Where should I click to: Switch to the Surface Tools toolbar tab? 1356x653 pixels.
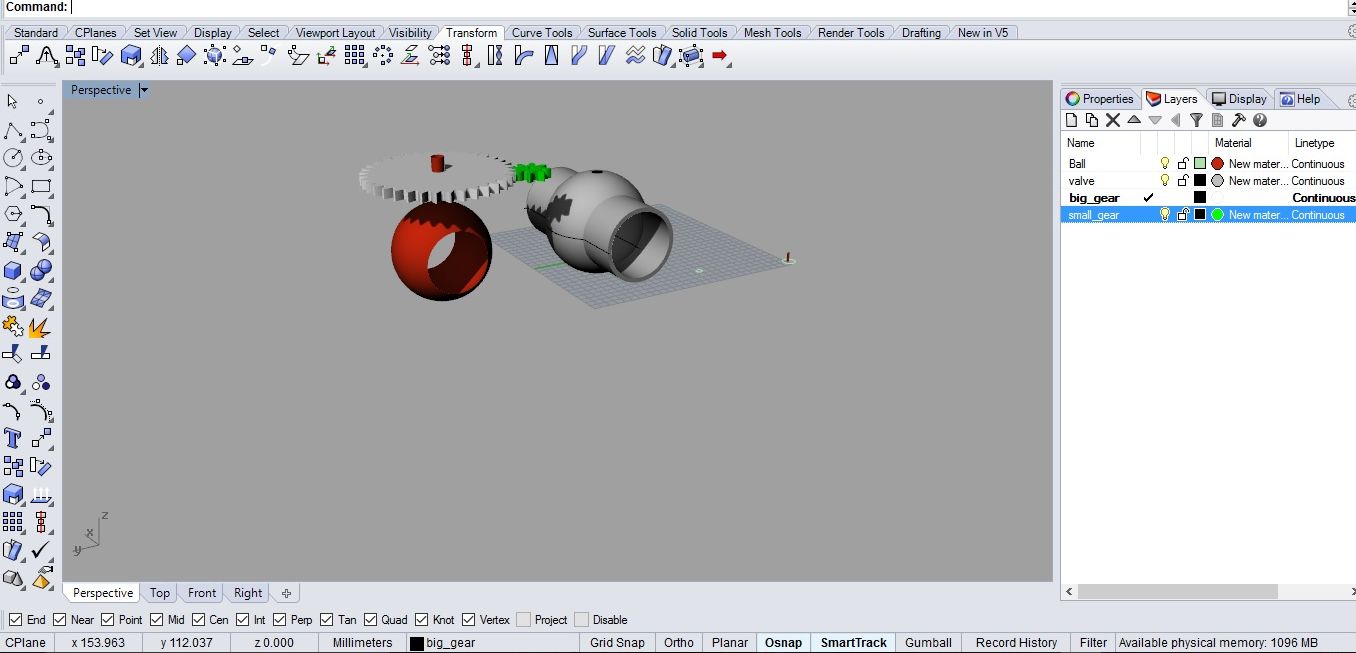622,33
